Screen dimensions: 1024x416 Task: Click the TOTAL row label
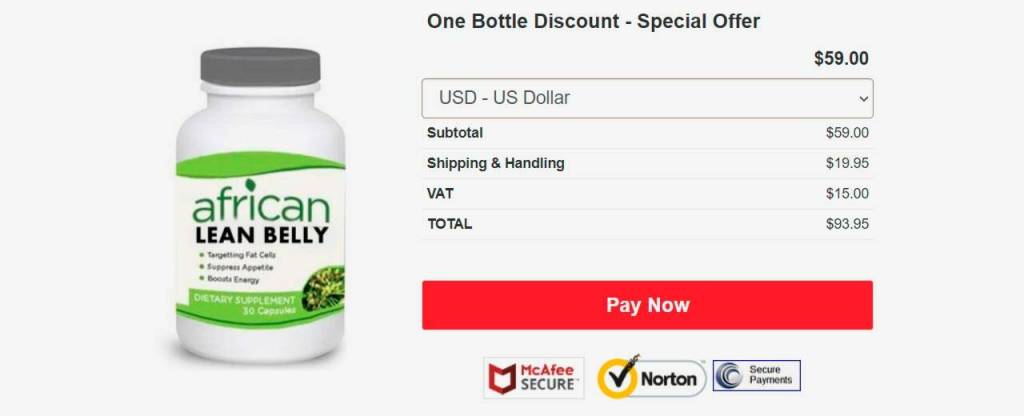449,224
